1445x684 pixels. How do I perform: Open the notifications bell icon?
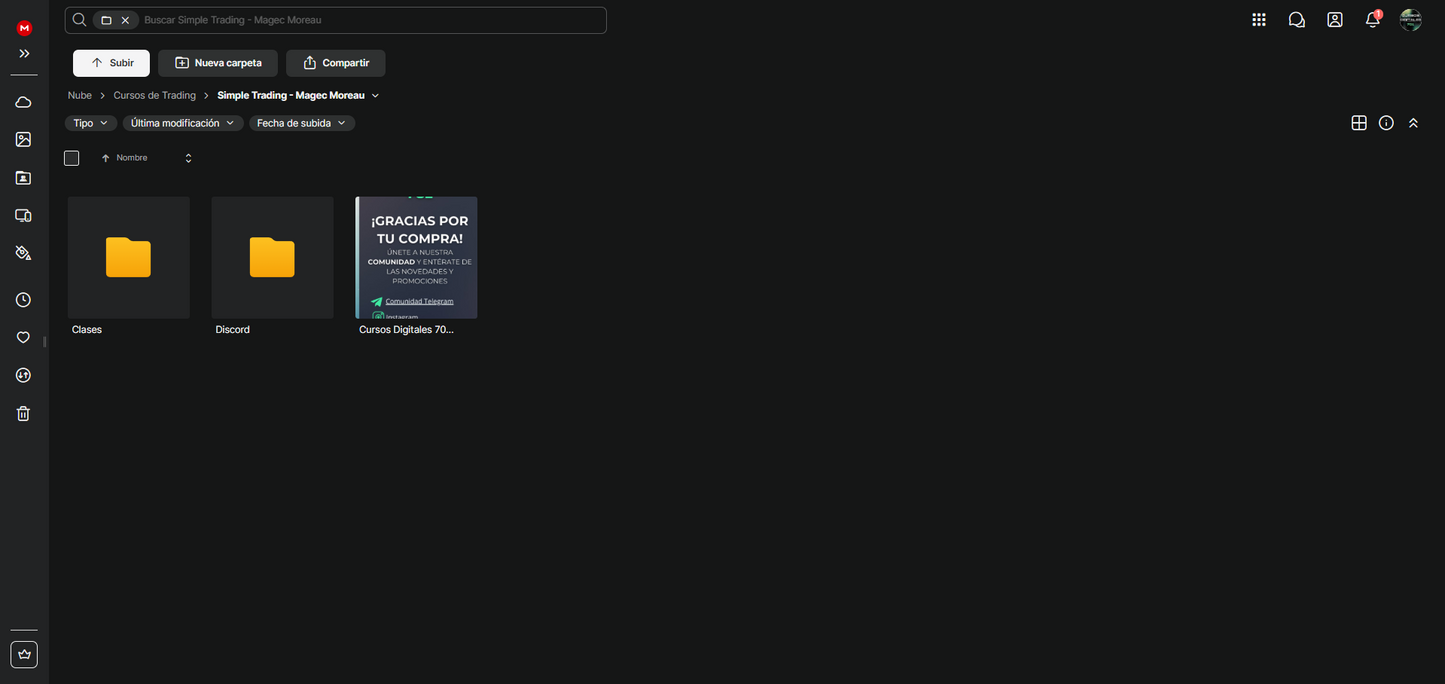point(1372,20)
